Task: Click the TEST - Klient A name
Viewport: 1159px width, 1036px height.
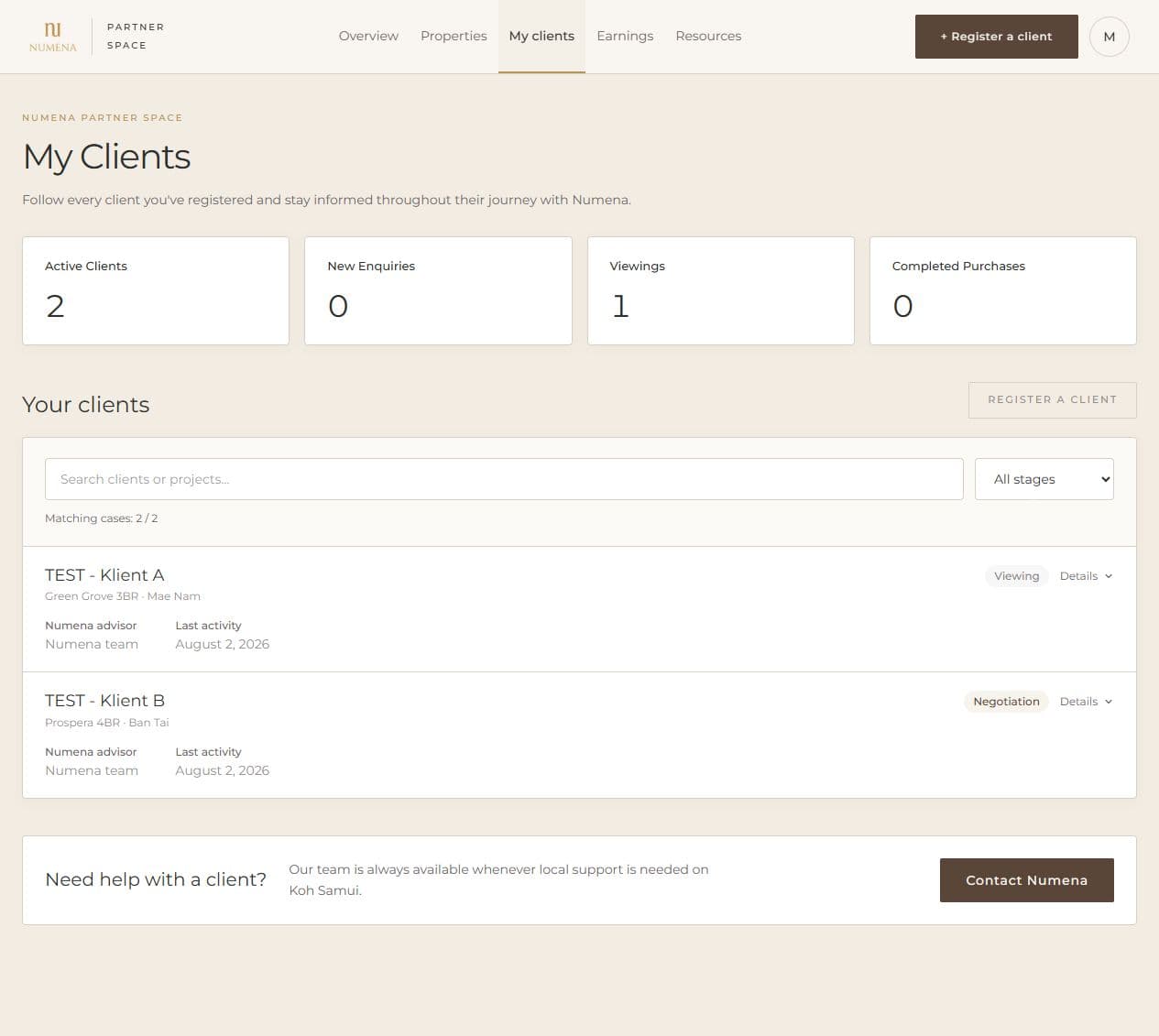Action: (x=104, y=575)
